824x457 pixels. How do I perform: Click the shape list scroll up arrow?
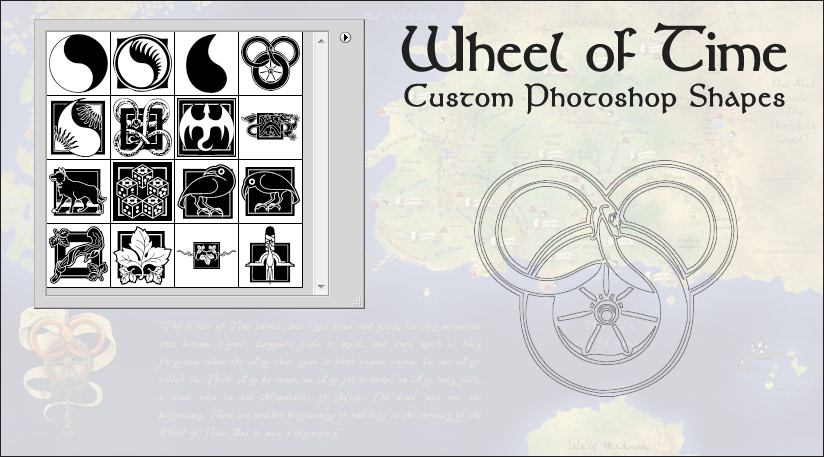321,40
